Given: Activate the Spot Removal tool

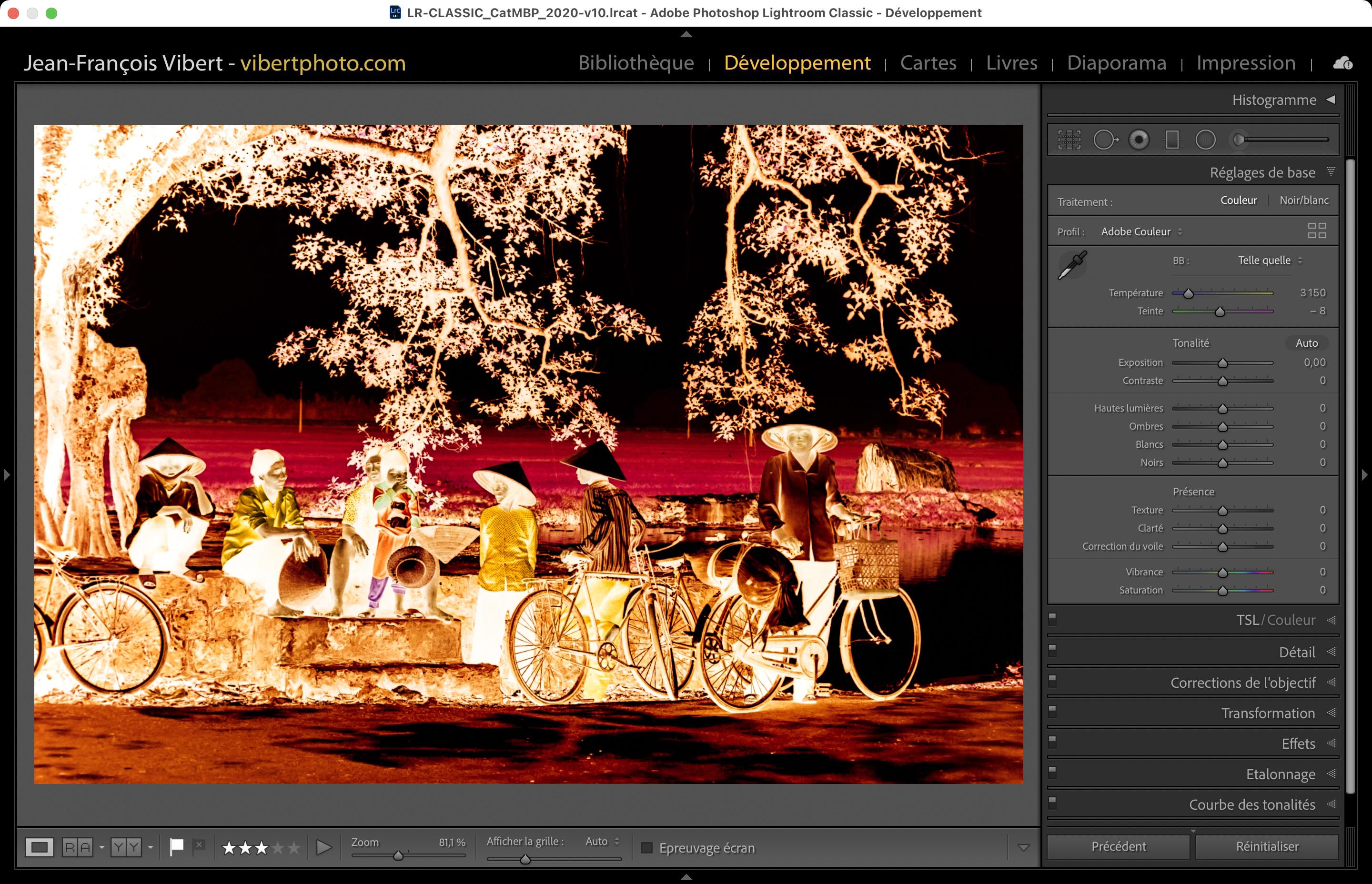Looking at the screenshot, I should click(1104, 140).
